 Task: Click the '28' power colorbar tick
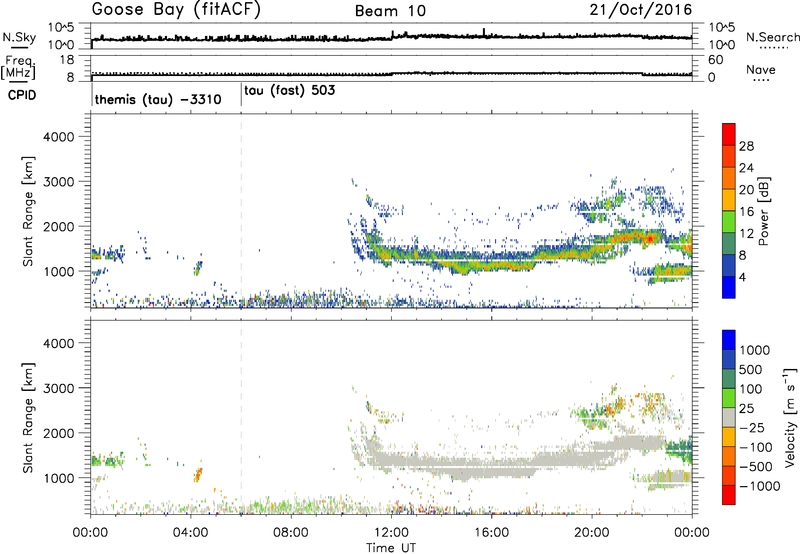[x=746, y=146]
